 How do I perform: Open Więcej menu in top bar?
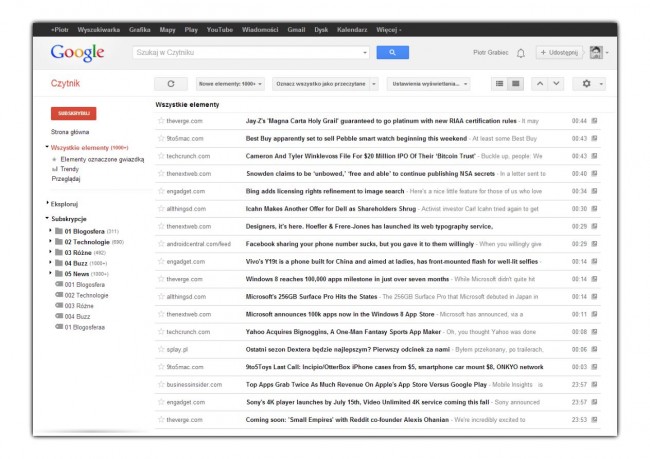click(388, 30)
